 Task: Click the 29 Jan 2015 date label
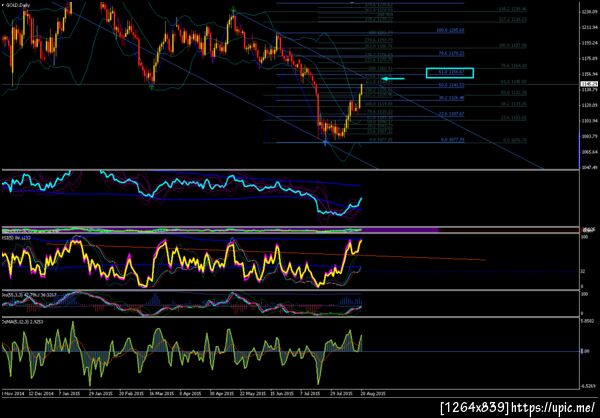point(101,393)
